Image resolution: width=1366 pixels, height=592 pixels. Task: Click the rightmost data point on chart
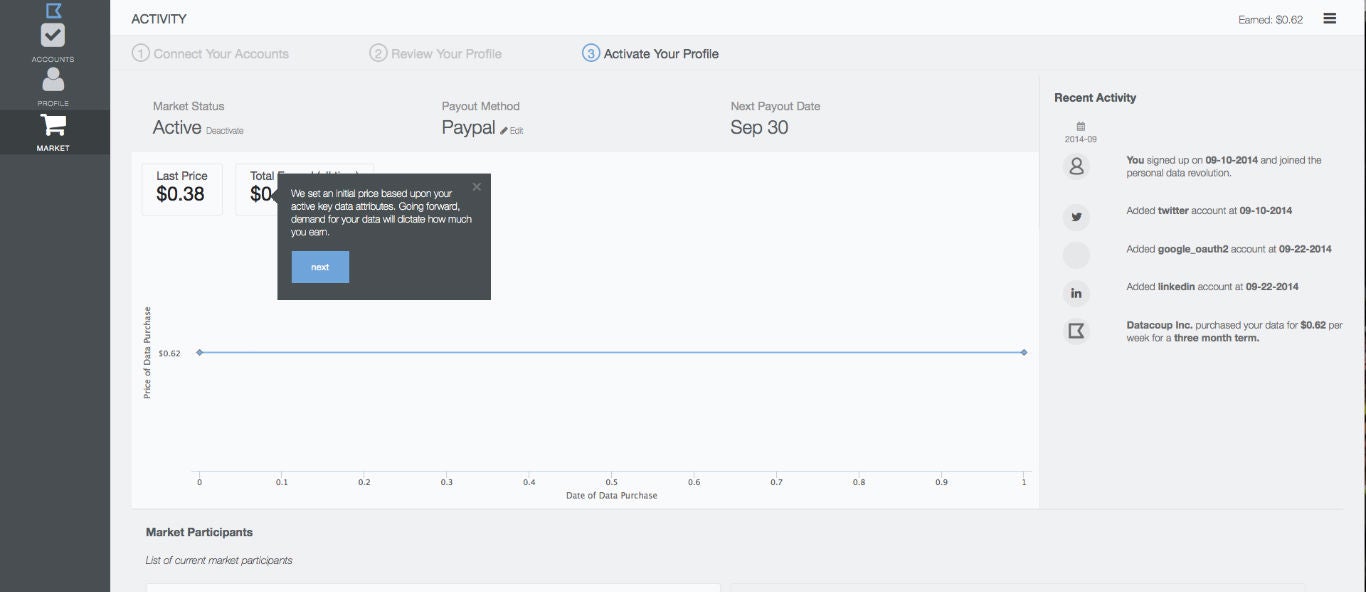tap(1024, 352)
